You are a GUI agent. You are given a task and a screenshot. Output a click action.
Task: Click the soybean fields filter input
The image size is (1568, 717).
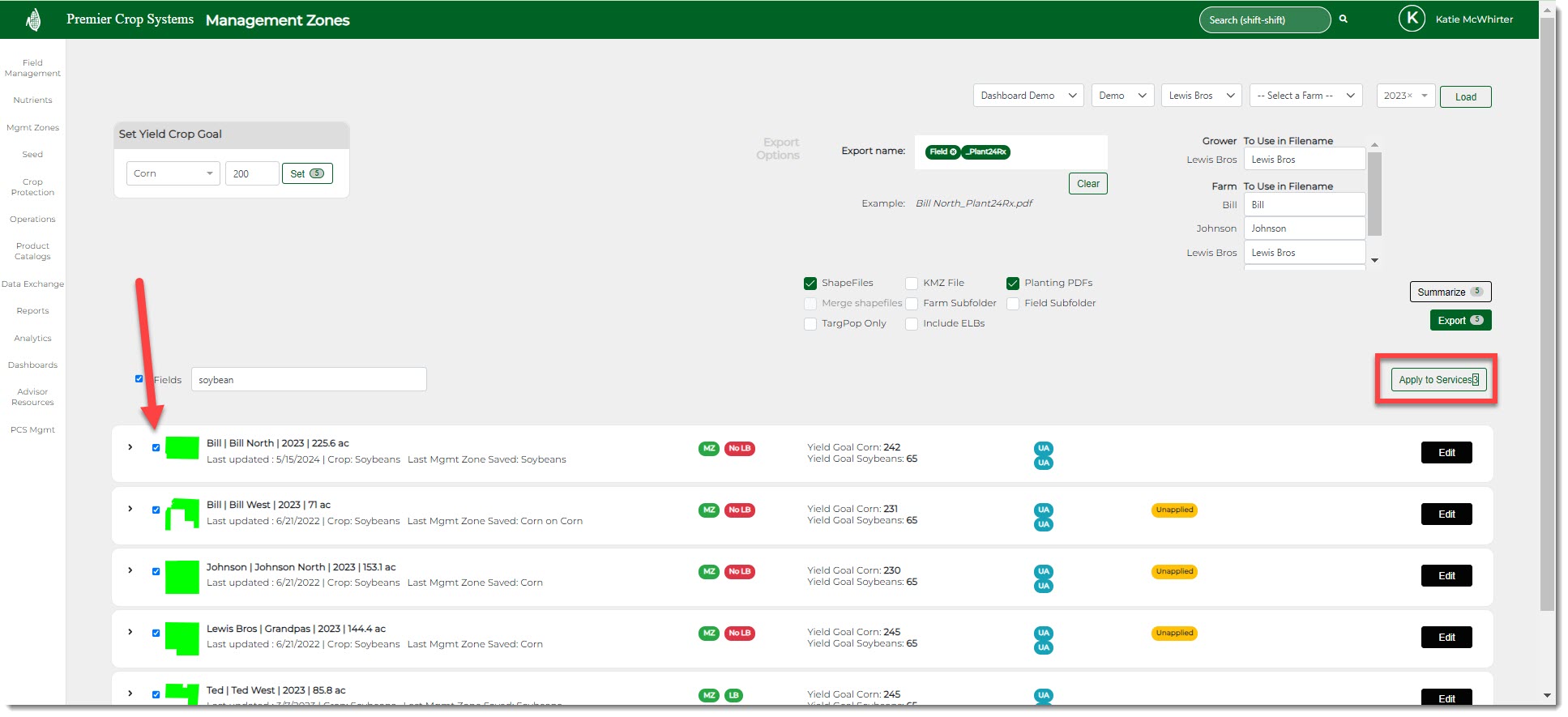(x=309, y=380)
